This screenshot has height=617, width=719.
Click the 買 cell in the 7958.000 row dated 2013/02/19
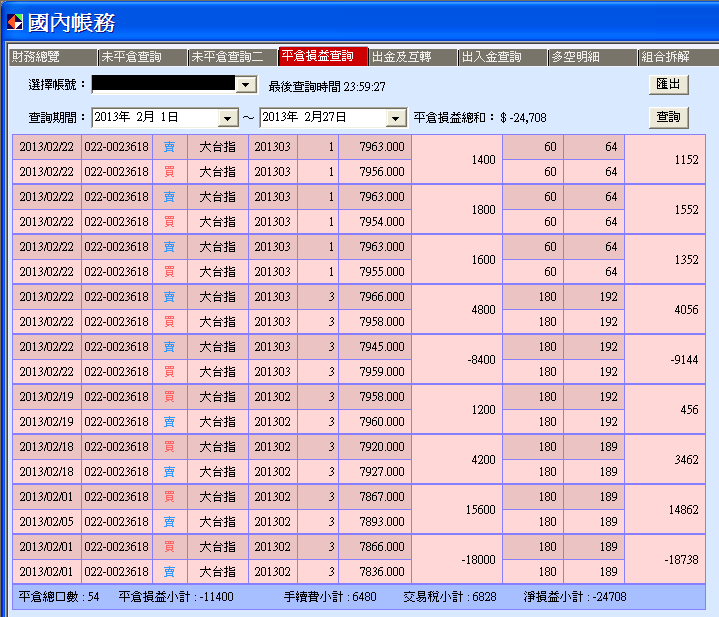coord(170,397)
